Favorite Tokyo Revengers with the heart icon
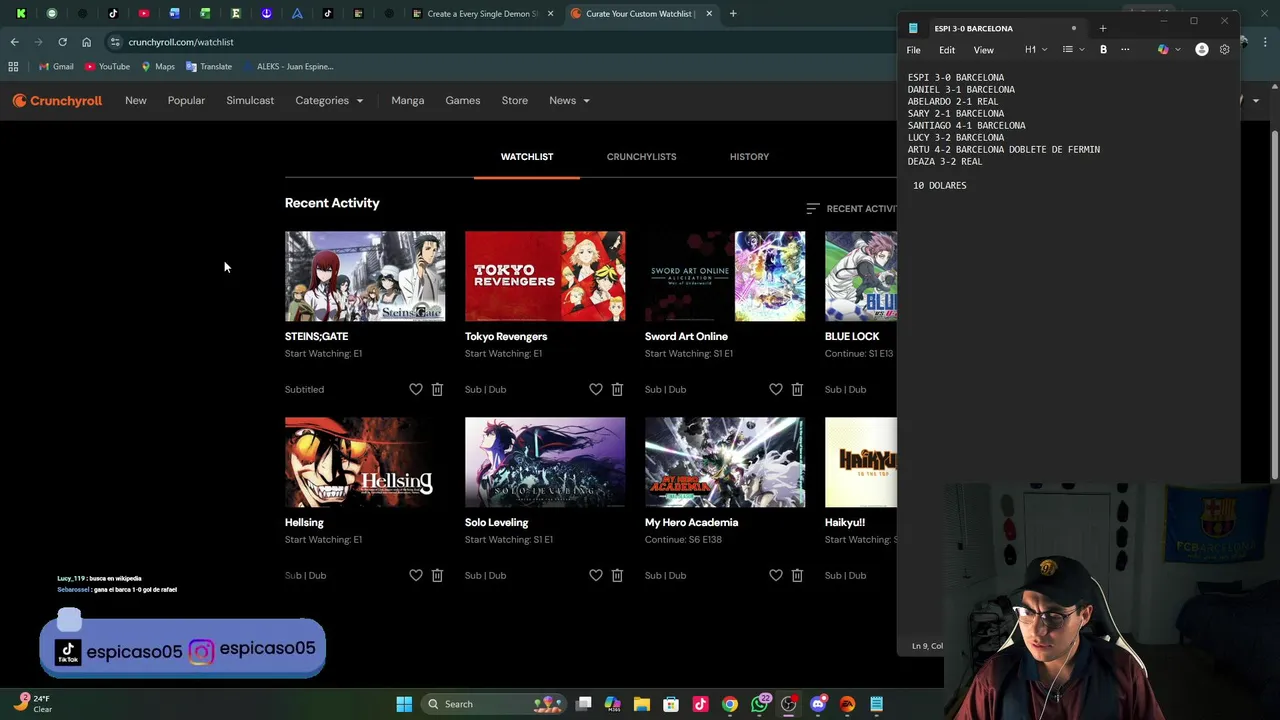Image resolution: width=1280 pixels, height=720 pixels. click(x=596, y=389)
